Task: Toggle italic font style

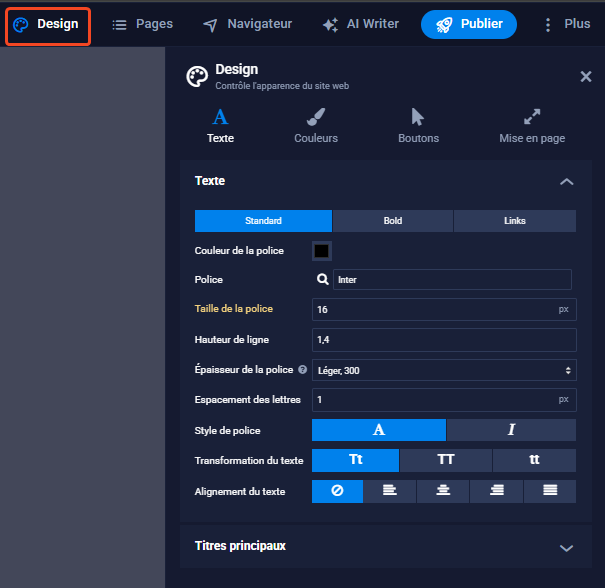Action: [511, 430]
